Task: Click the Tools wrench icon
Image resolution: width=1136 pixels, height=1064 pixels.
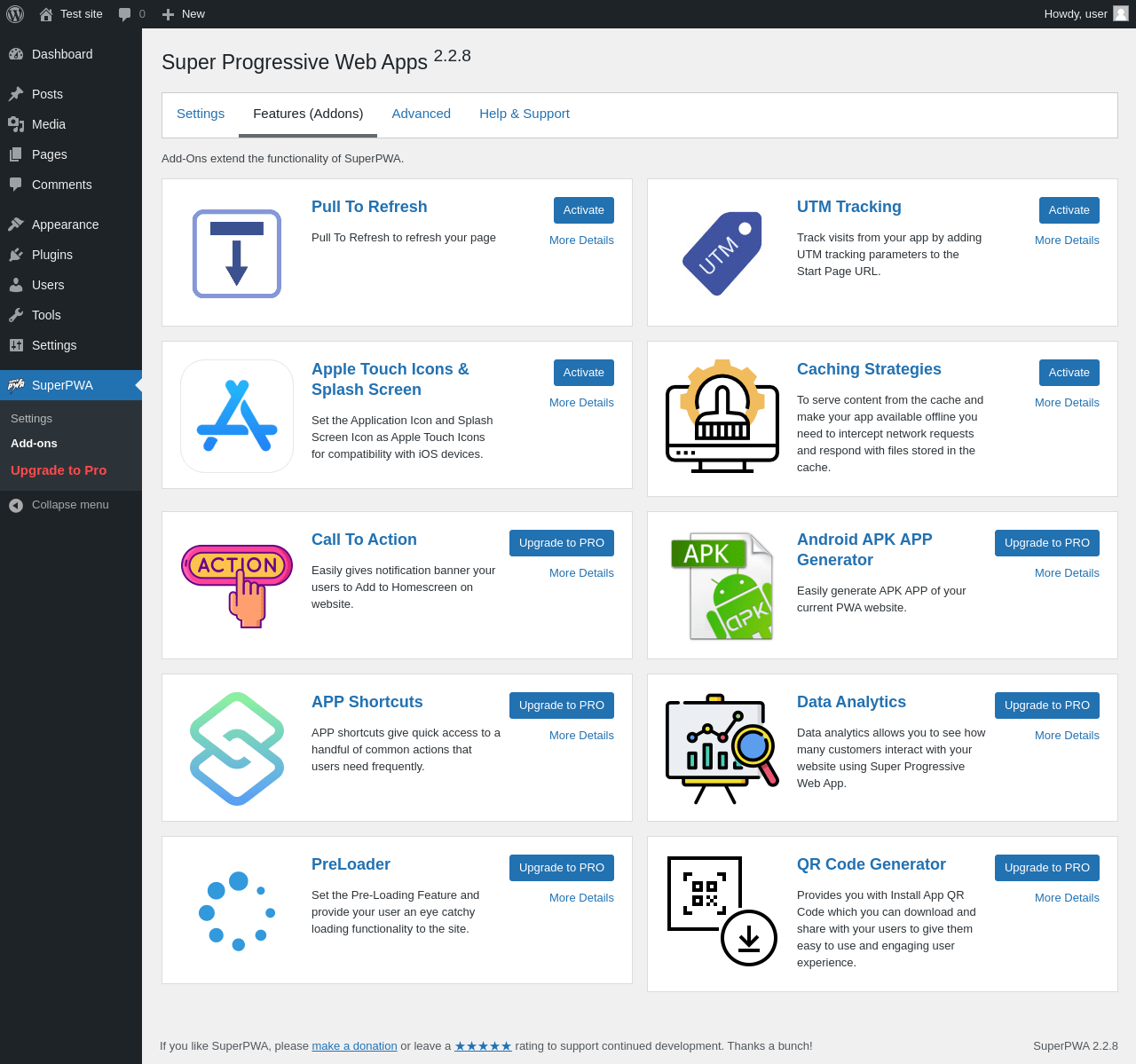Action: [x=16, y=315]
